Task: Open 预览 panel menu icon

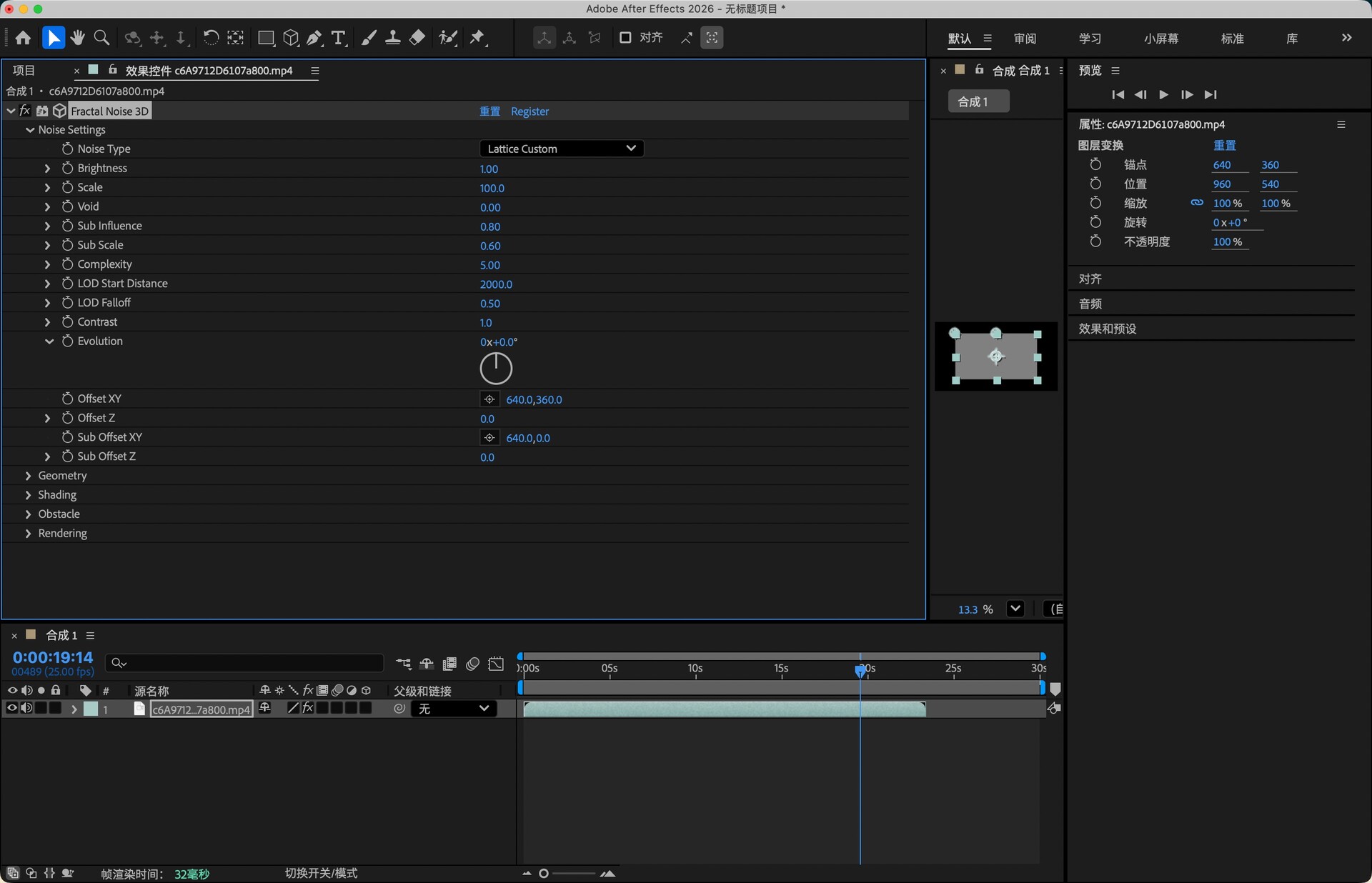Action: pyautogui.click(x=1115, y=70)
